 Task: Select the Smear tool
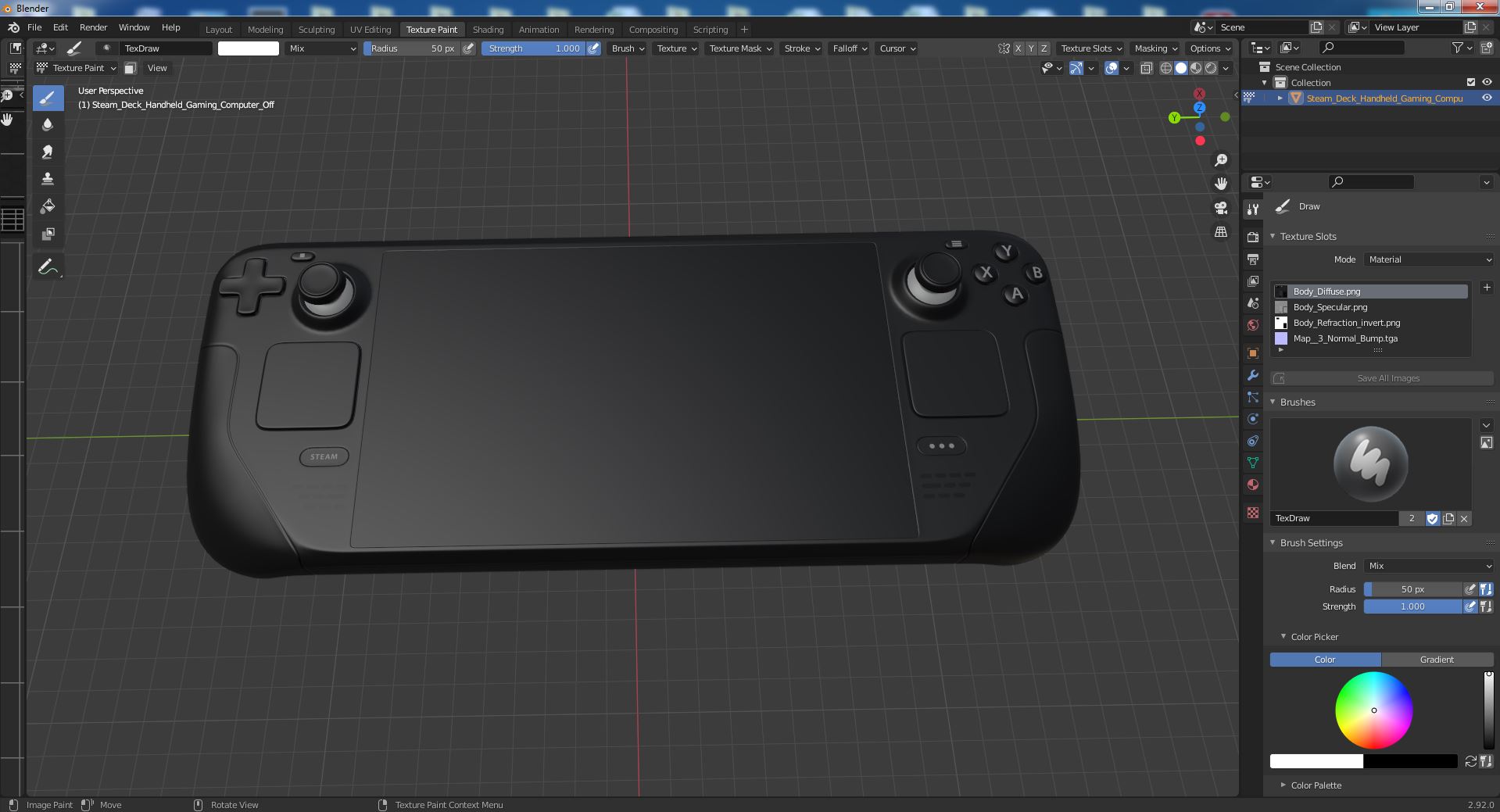(48, 152)
